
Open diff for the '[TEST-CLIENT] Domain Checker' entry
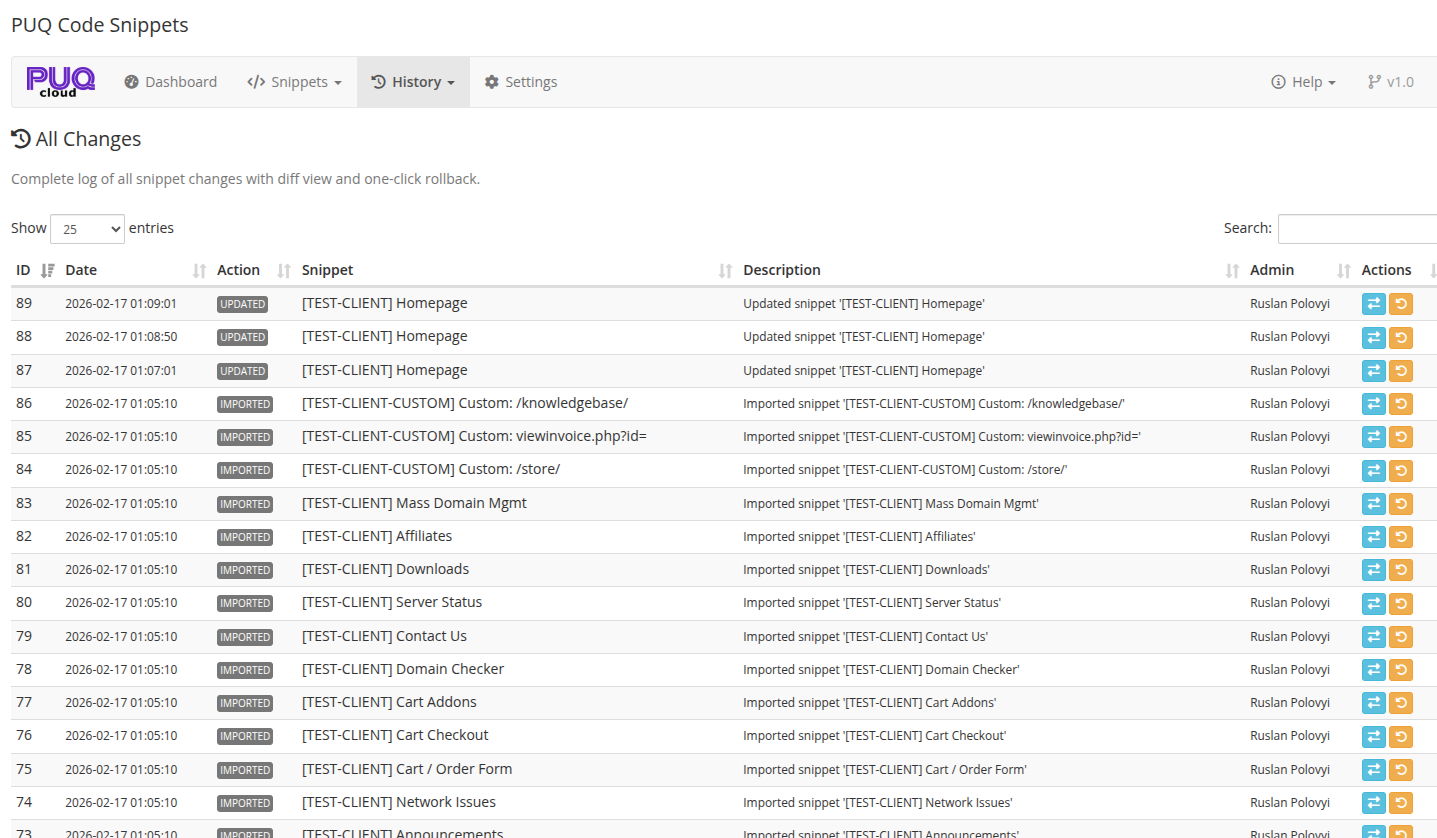coord(1372,669)
